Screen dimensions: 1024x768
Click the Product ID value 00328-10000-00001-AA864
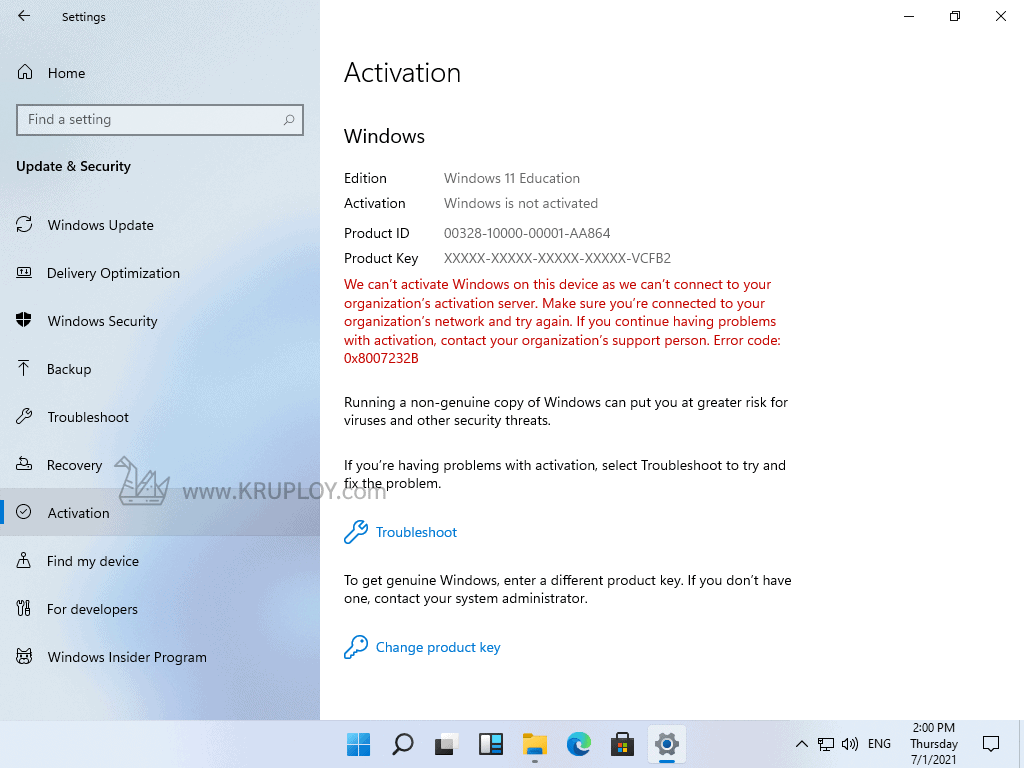click(527, 233)
